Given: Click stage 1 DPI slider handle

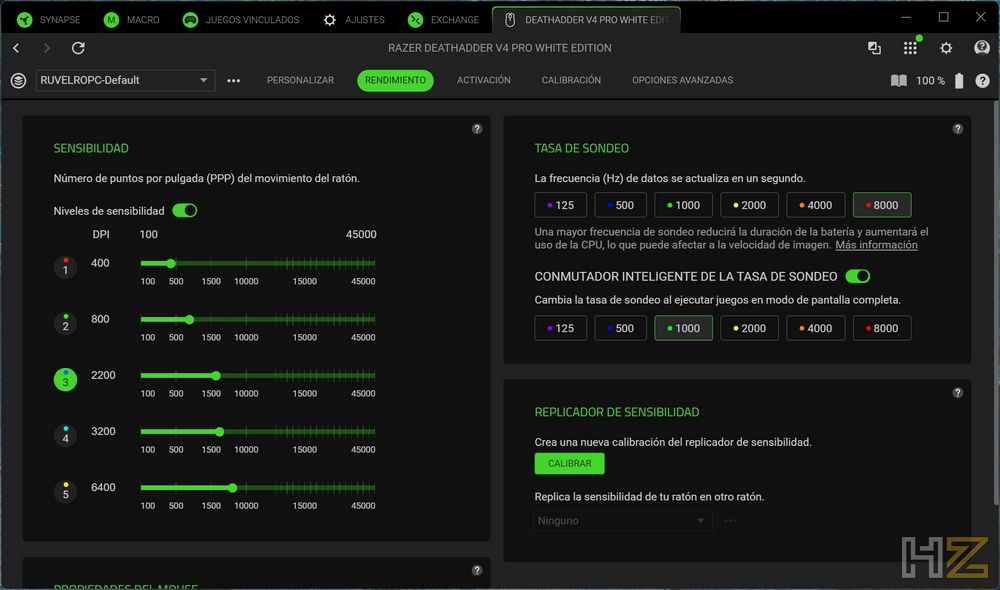Looking at the screenshot, I should [171, 263].
